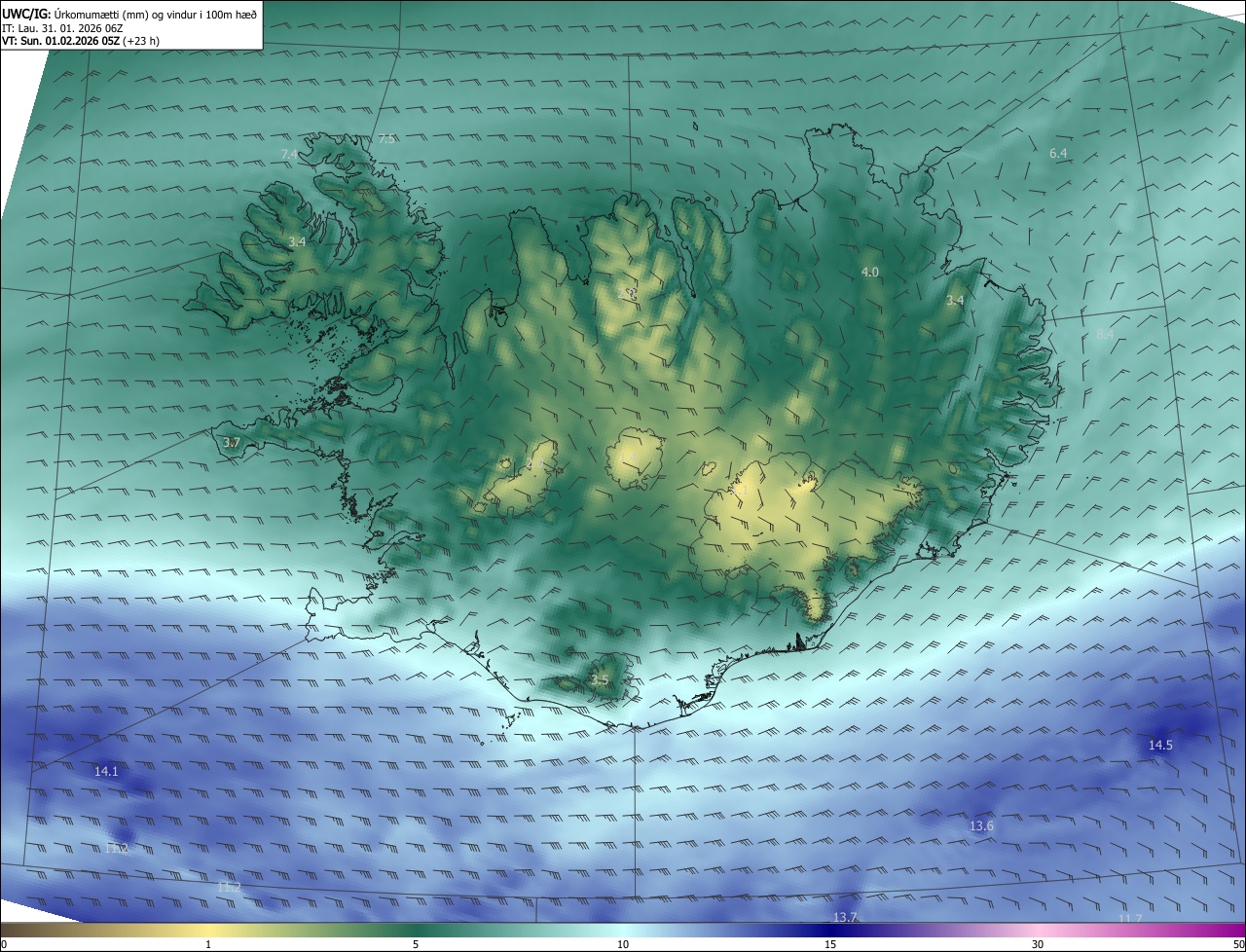
Task: Click the 6.4 value label
Action: 1058,154
